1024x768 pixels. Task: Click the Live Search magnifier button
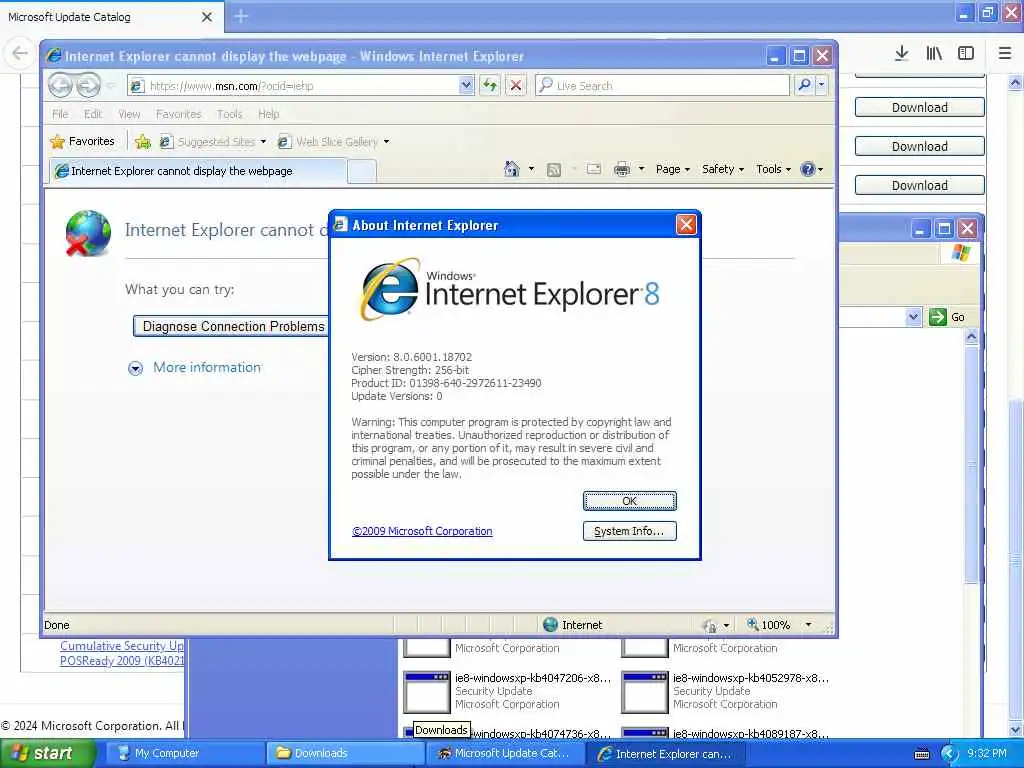click(805, 85)
